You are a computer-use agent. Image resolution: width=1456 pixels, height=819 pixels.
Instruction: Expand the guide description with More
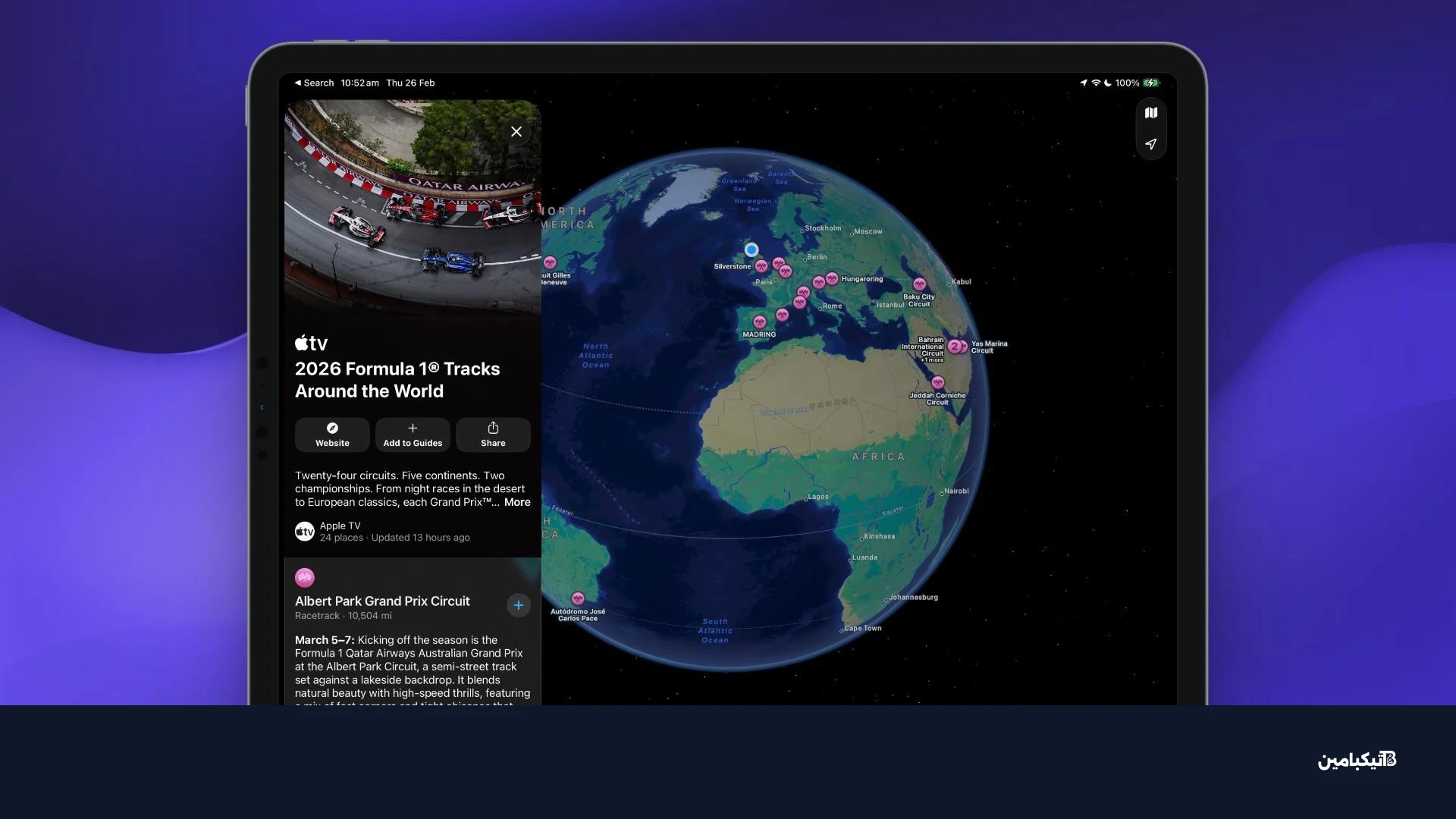coord(516,502)
